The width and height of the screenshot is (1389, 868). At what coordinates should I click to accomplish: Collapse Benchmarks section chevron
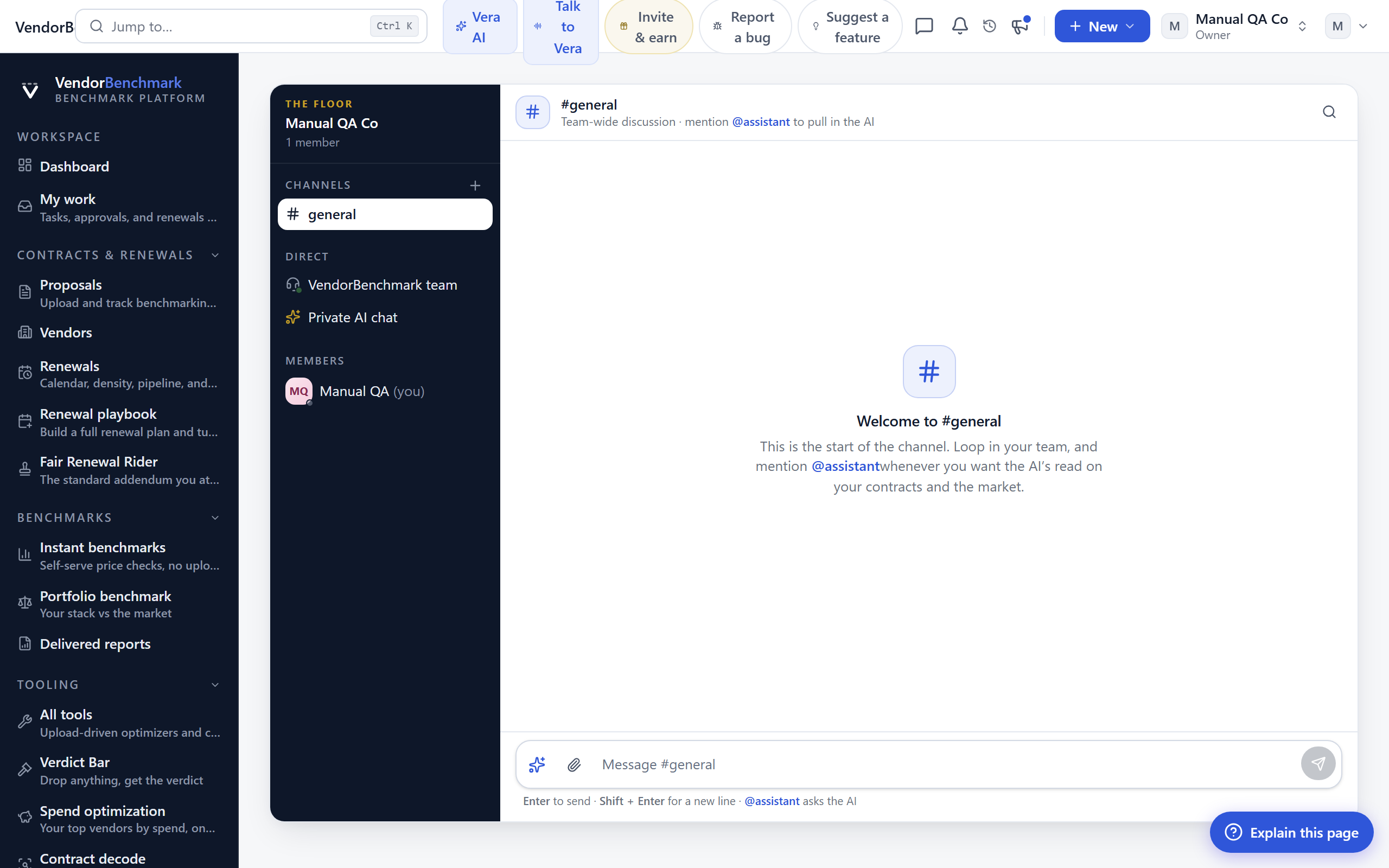click(x=215, y=518)
